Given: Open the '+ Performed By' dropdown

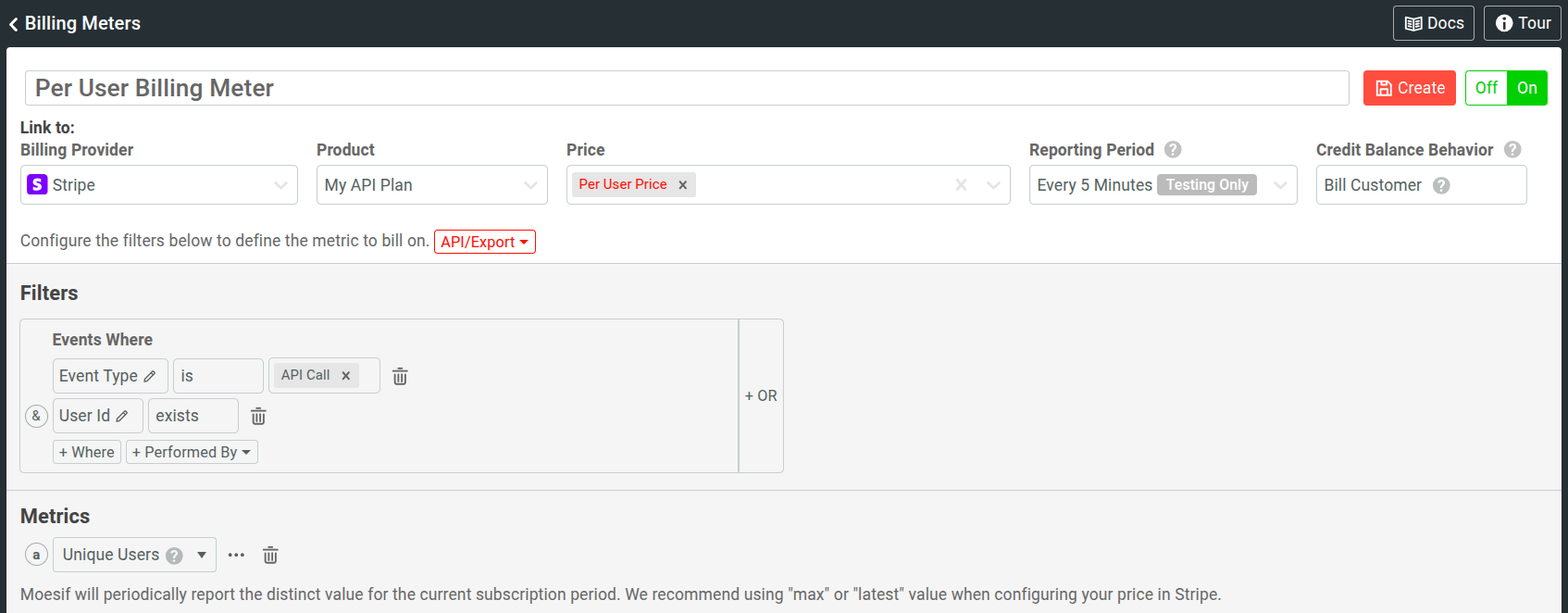Looking at the screenshot, I should pyautogui.click(x=192, y=452).
